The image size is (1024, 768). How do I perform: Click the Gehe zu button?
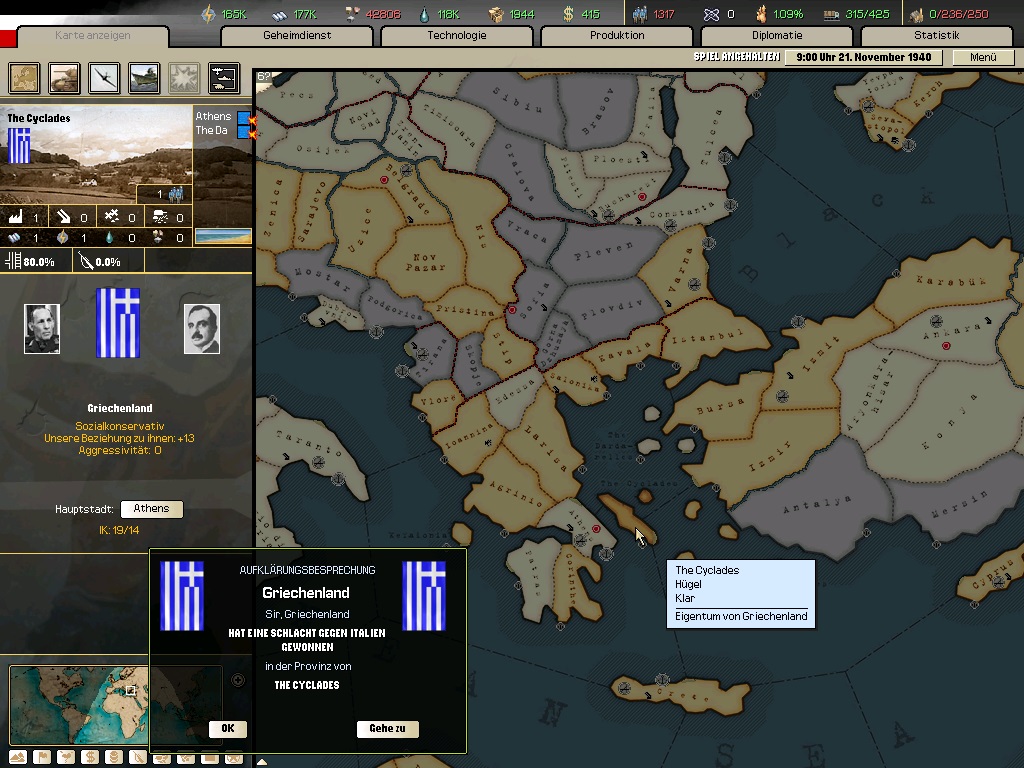(x=387, y=729)
